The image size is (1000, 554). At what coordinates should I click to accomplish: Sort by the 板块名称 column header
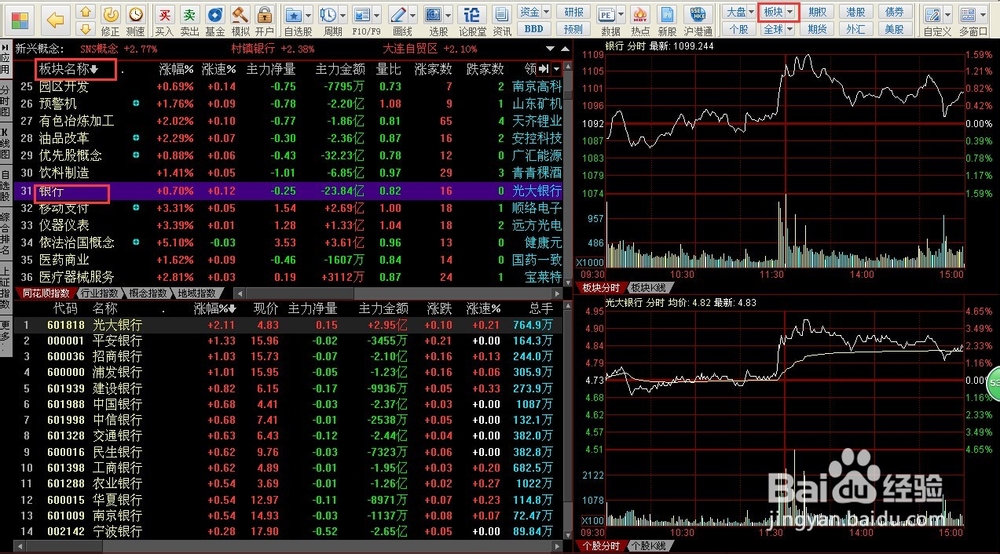tap(68, 69)
